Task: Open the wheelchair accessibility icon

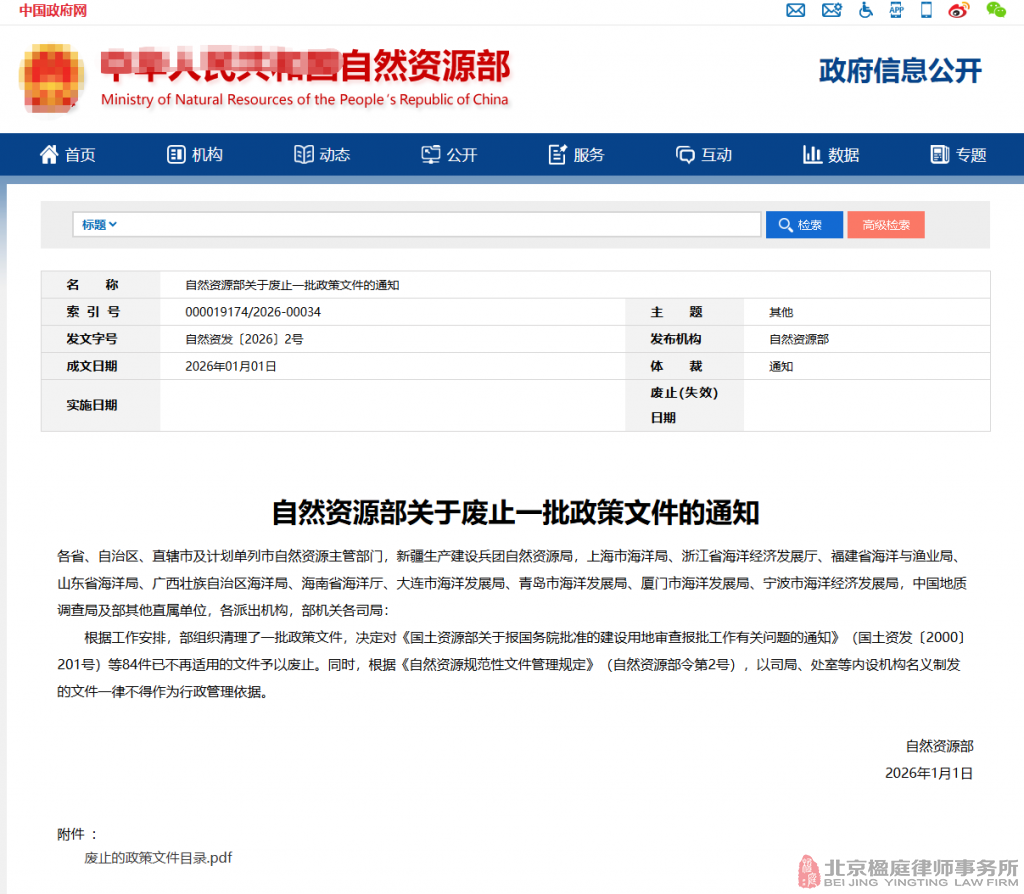Action: (x=865, y=10)
